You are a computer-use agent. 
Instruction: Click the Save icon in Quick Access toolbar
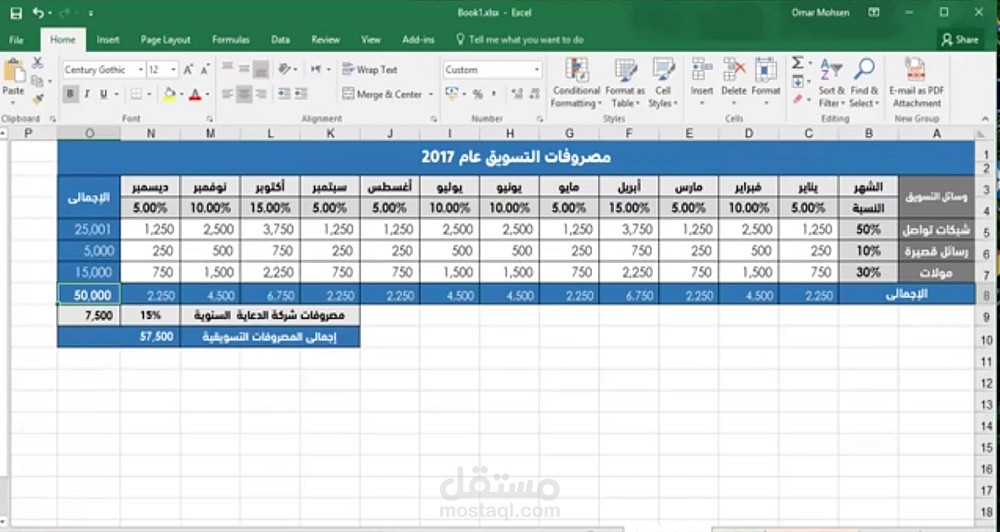(17, 13)
